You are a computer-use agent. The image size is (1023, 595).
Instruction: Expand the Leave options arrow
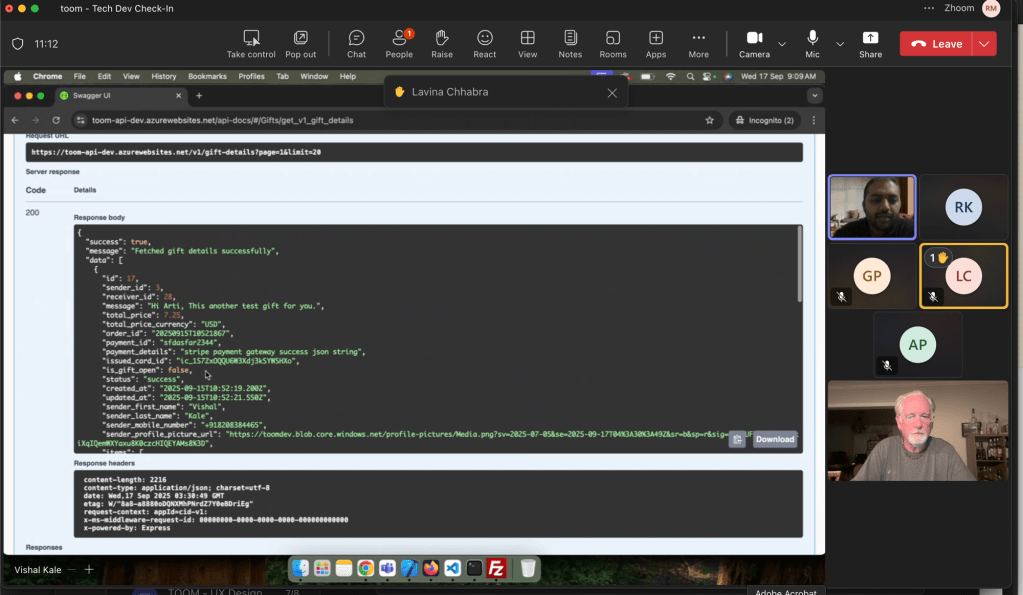[x=986, y=44]
